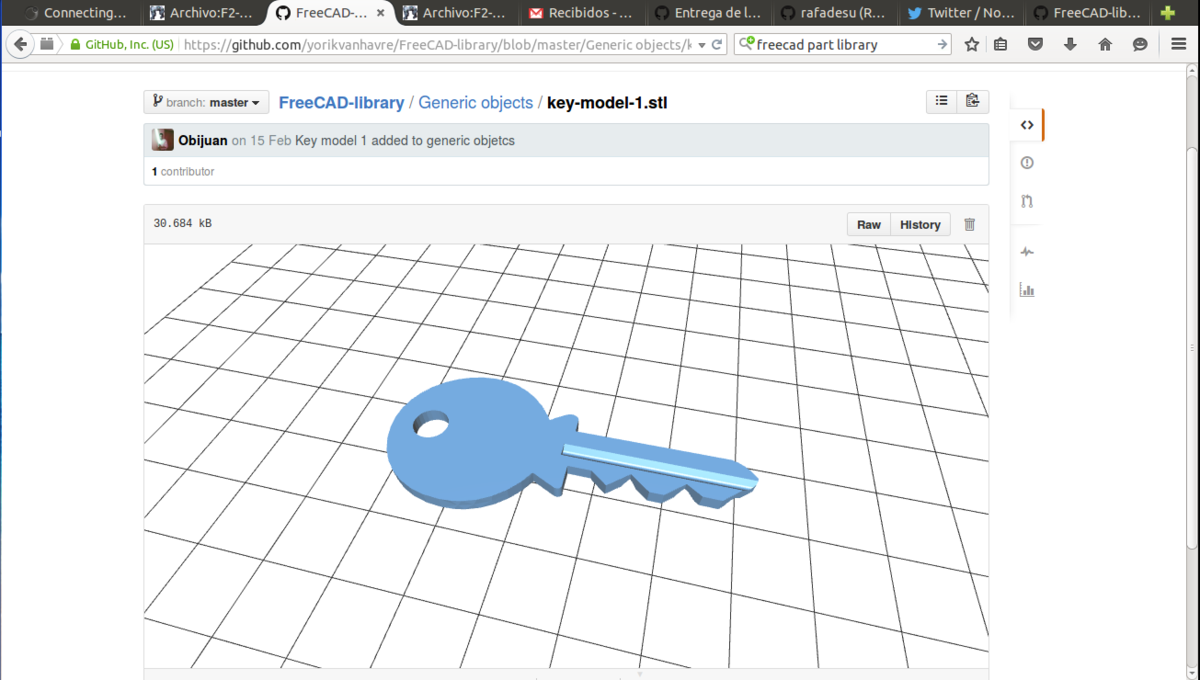Click the green padlock site identity icon
The height and width of the screenshot is (680, 1200).
tap(75, 45)
